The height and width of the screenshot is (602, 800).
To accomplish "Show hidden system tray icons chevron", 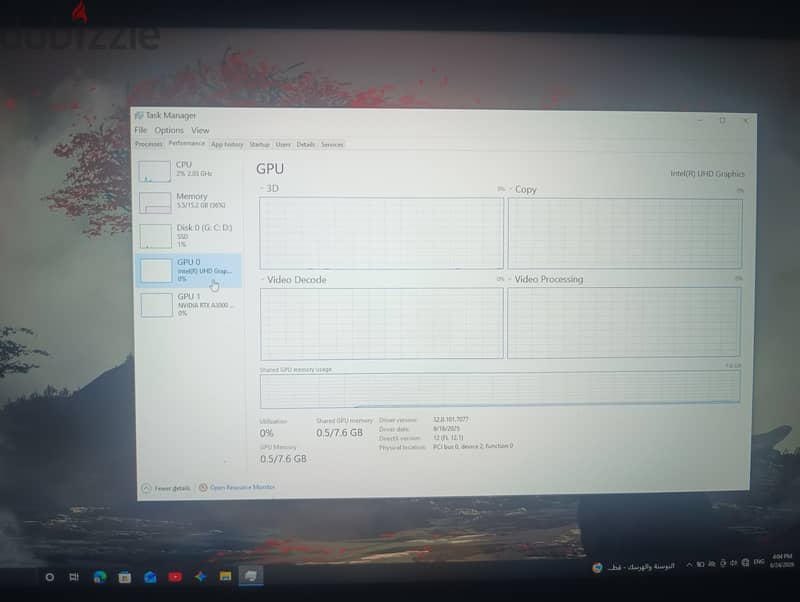I will click(689, 564).
